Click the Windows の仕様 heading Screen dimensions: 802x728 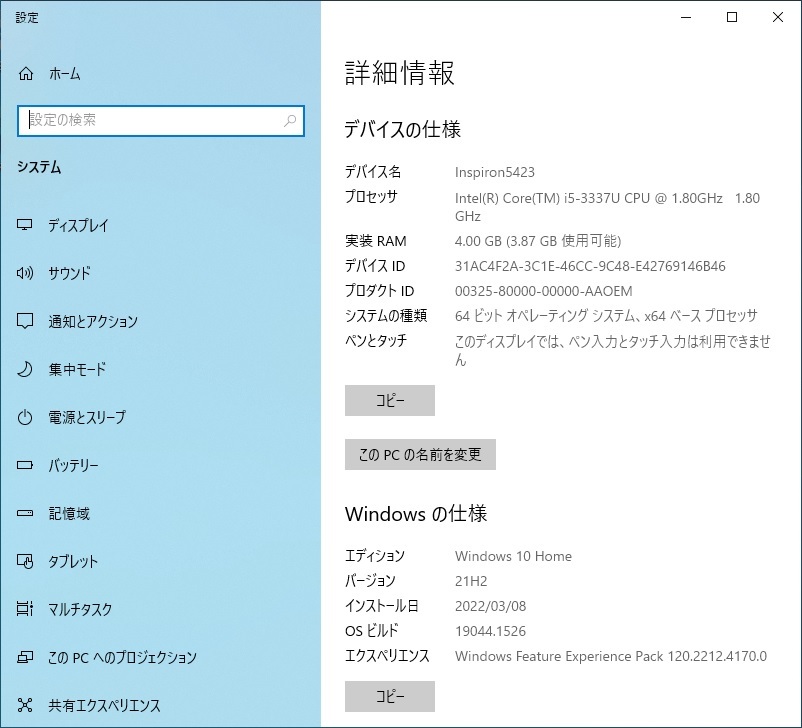416,514
